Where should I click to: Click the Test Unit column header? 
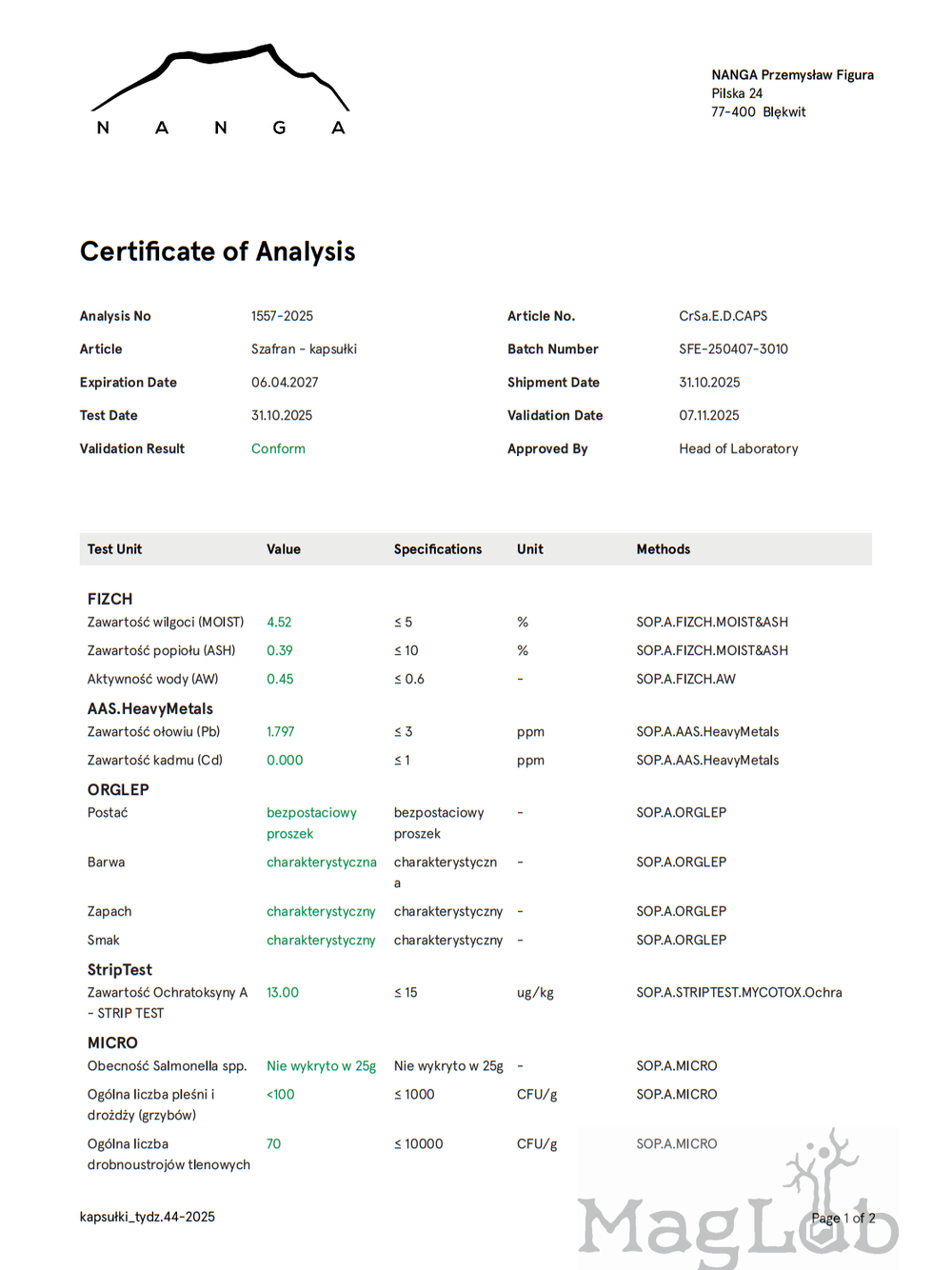pos(114,549)
